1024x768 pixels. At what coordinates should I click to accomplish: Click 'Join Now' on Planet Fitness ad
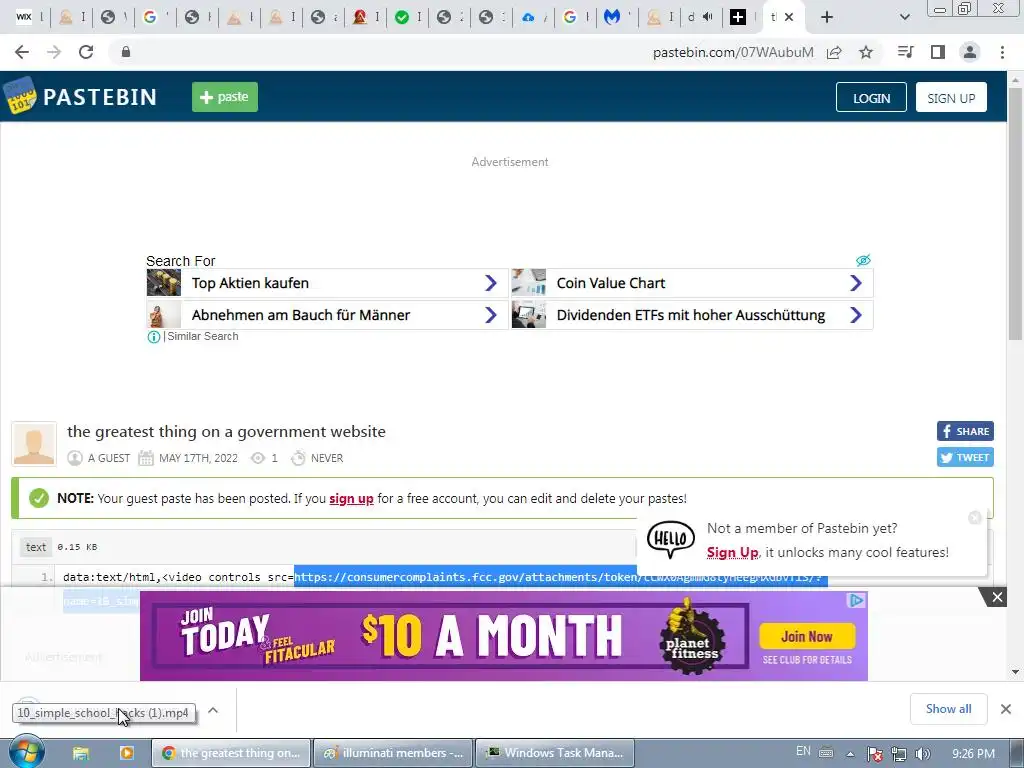coord(807,637)
